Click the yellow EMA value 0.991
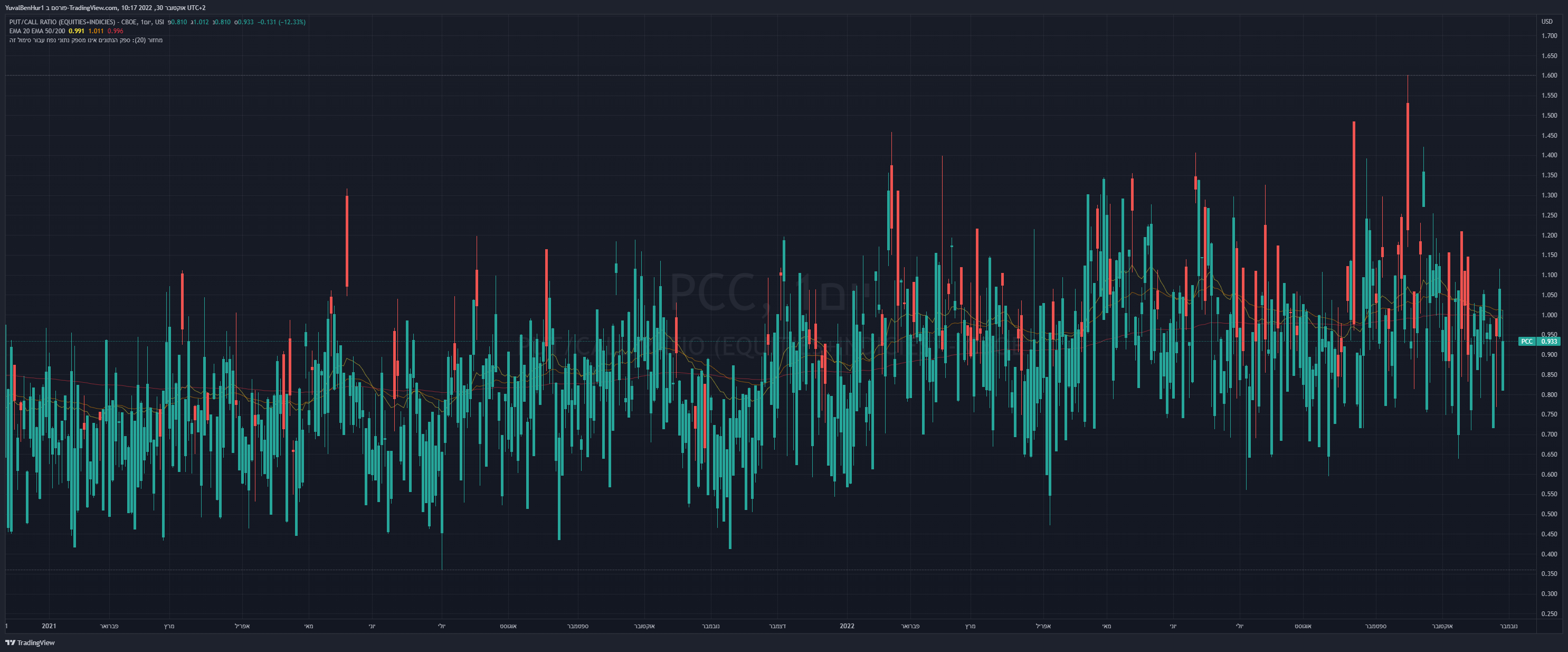1568x652 pixels. click(x=77, y=31)
